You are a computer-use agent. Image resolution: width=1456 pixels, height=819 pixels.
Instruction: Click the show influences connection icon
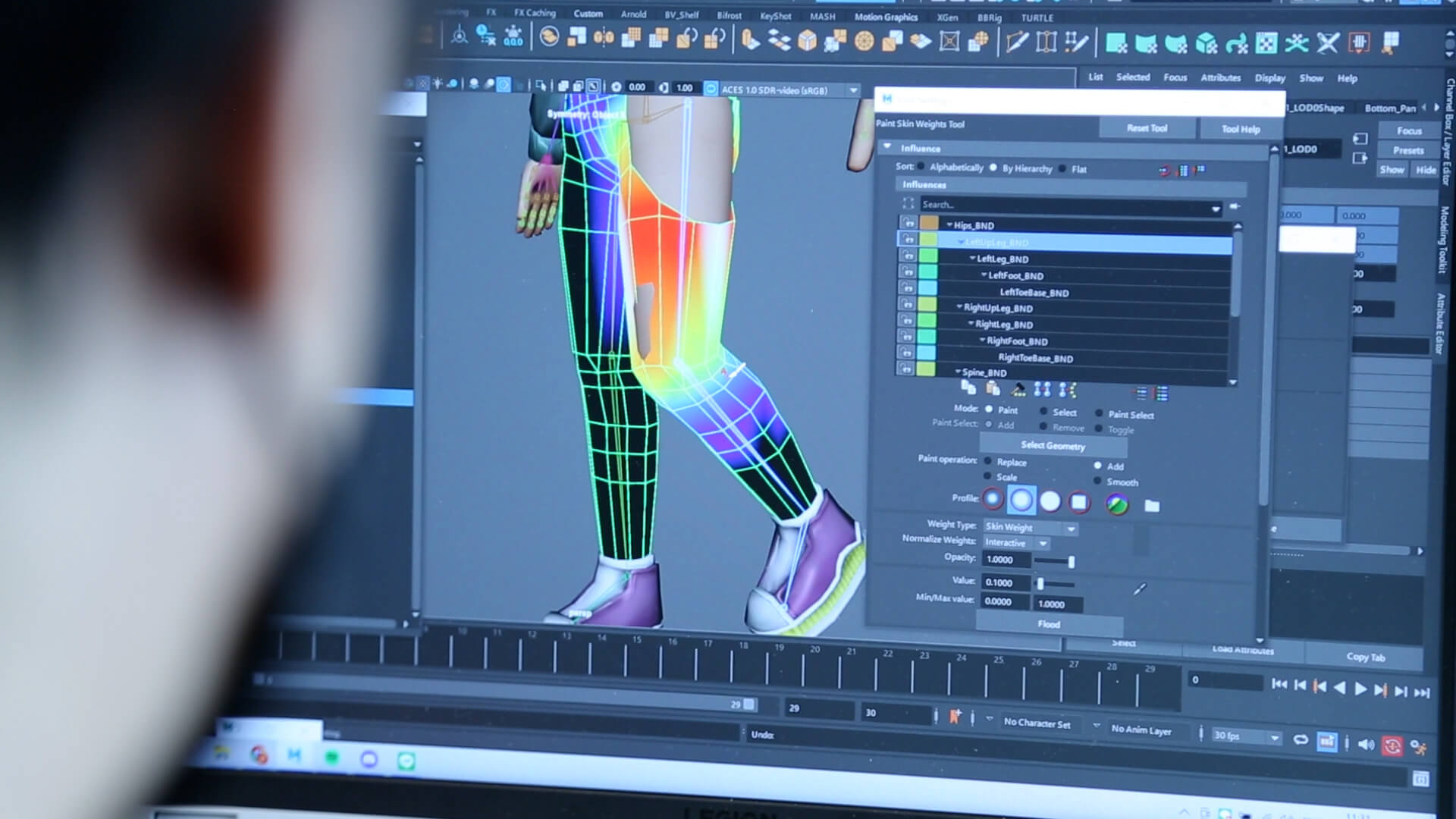click(x=1068, y=391)
